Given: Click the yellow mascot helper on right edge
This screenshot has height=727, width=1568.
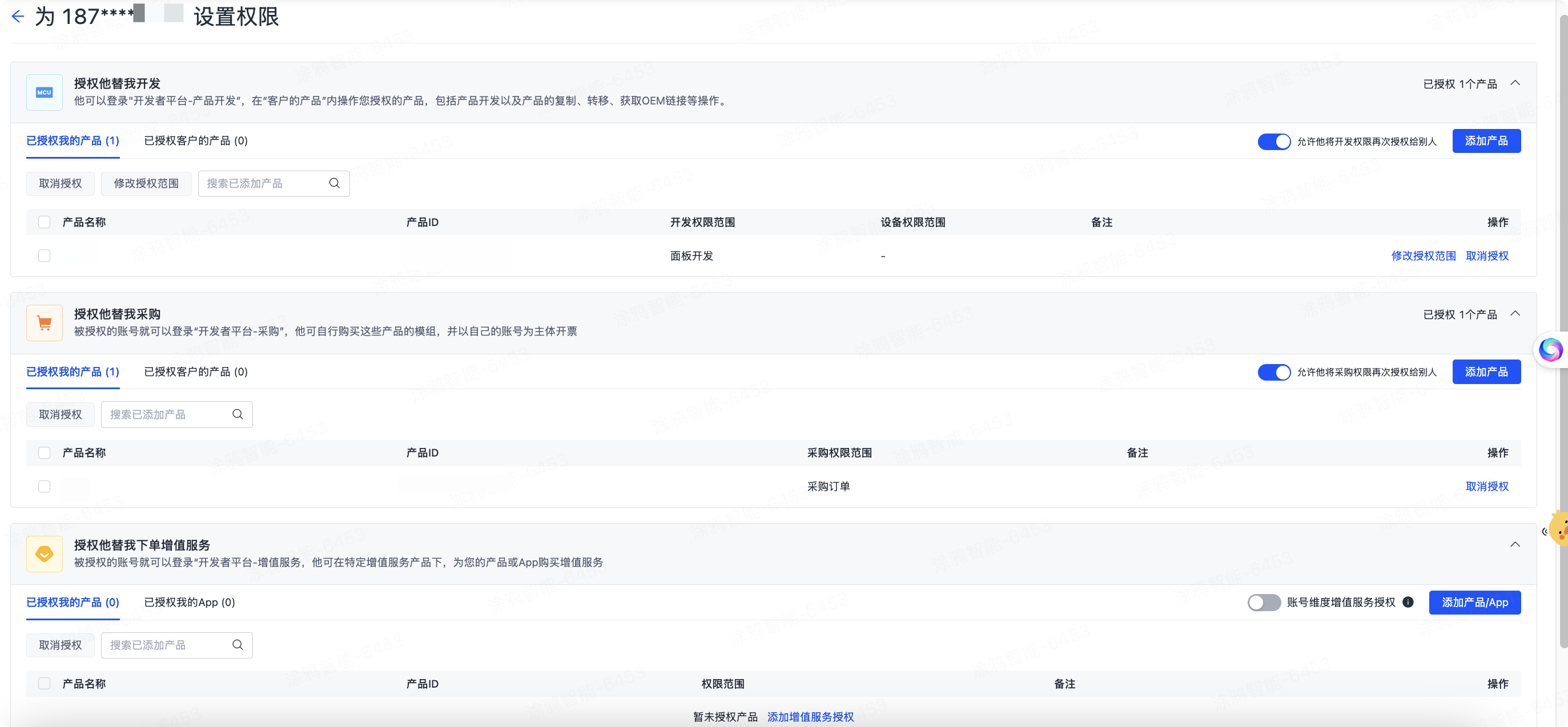Looking at the screenshot, I should [x=1558, y=528].
